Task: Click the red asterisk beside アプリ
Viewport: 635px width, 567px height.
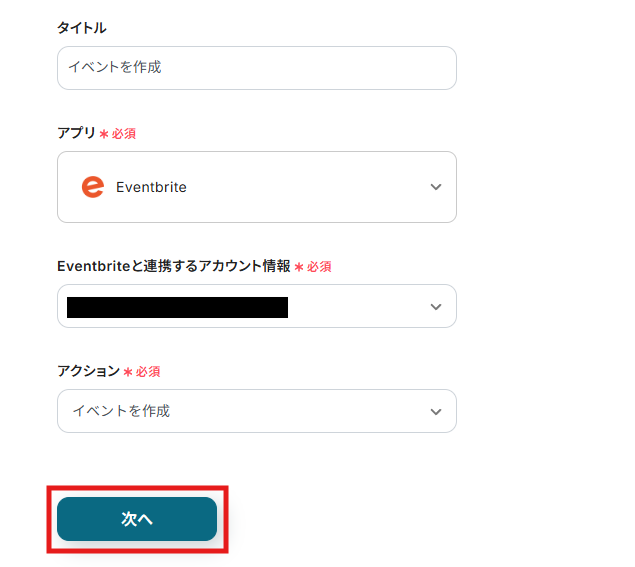Action: tap(104, 134)
